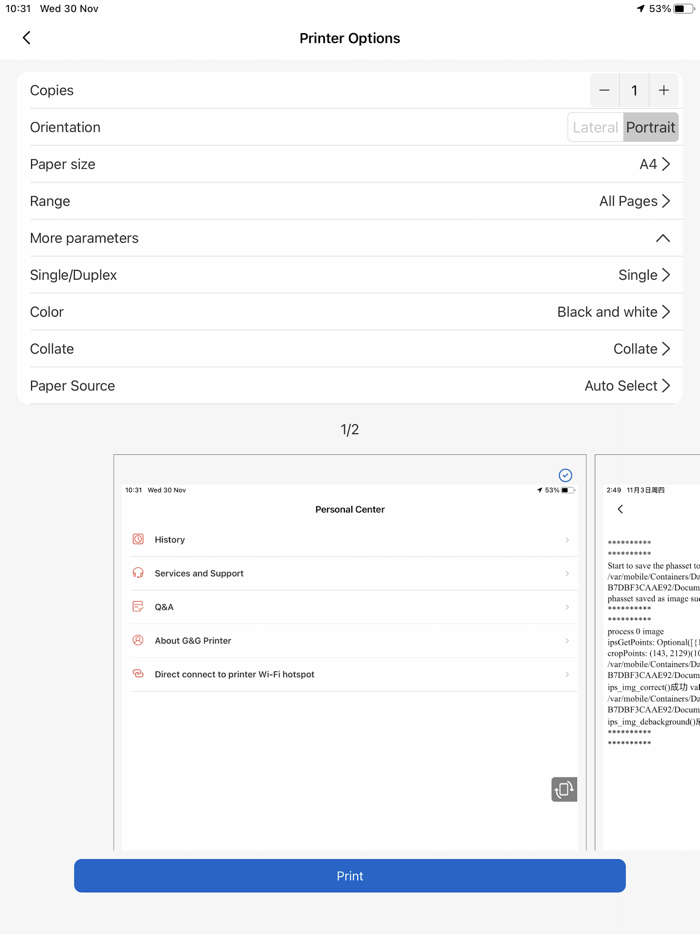Viewport: 700px width, 934px height.
Task: Go back using the top-left arrow
Action: click(x=26, y=38)
